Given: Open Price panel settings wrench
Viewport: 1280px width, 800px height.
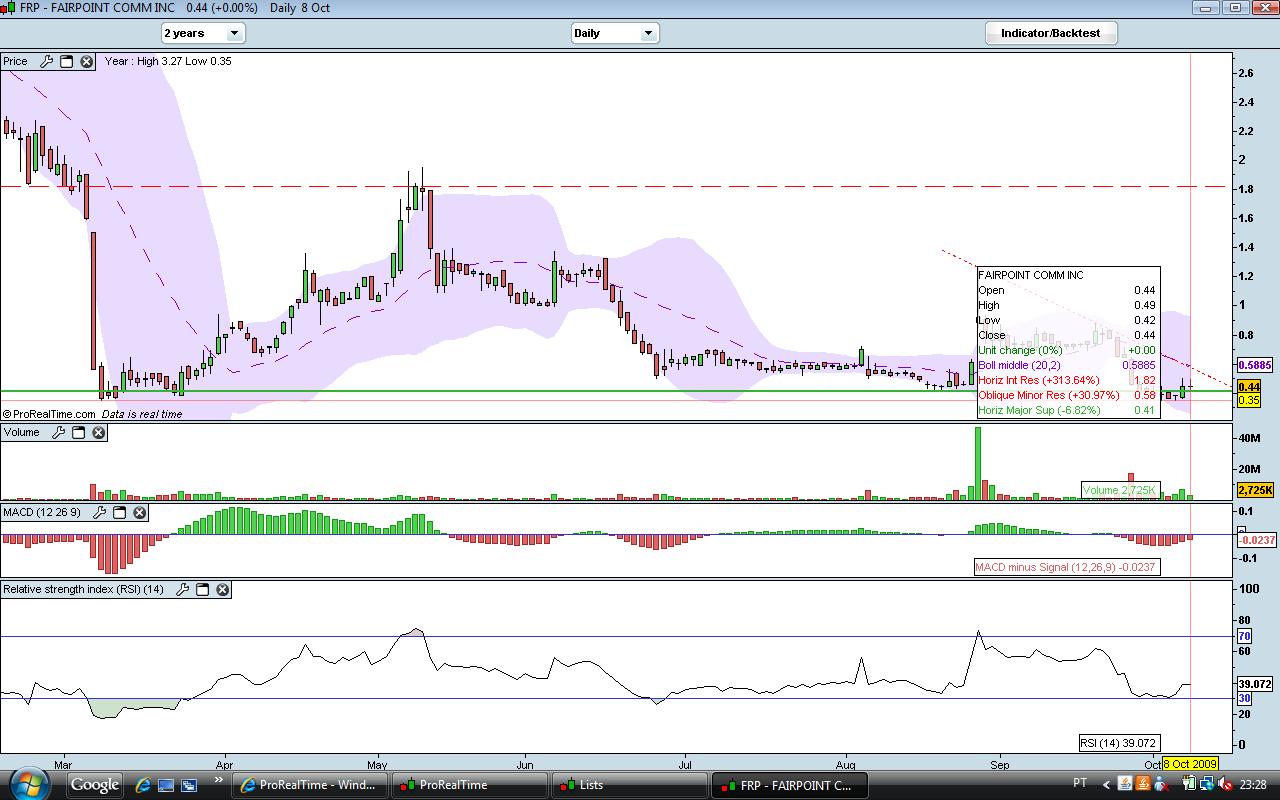Looking at the screenshot, I should [46, 61].
